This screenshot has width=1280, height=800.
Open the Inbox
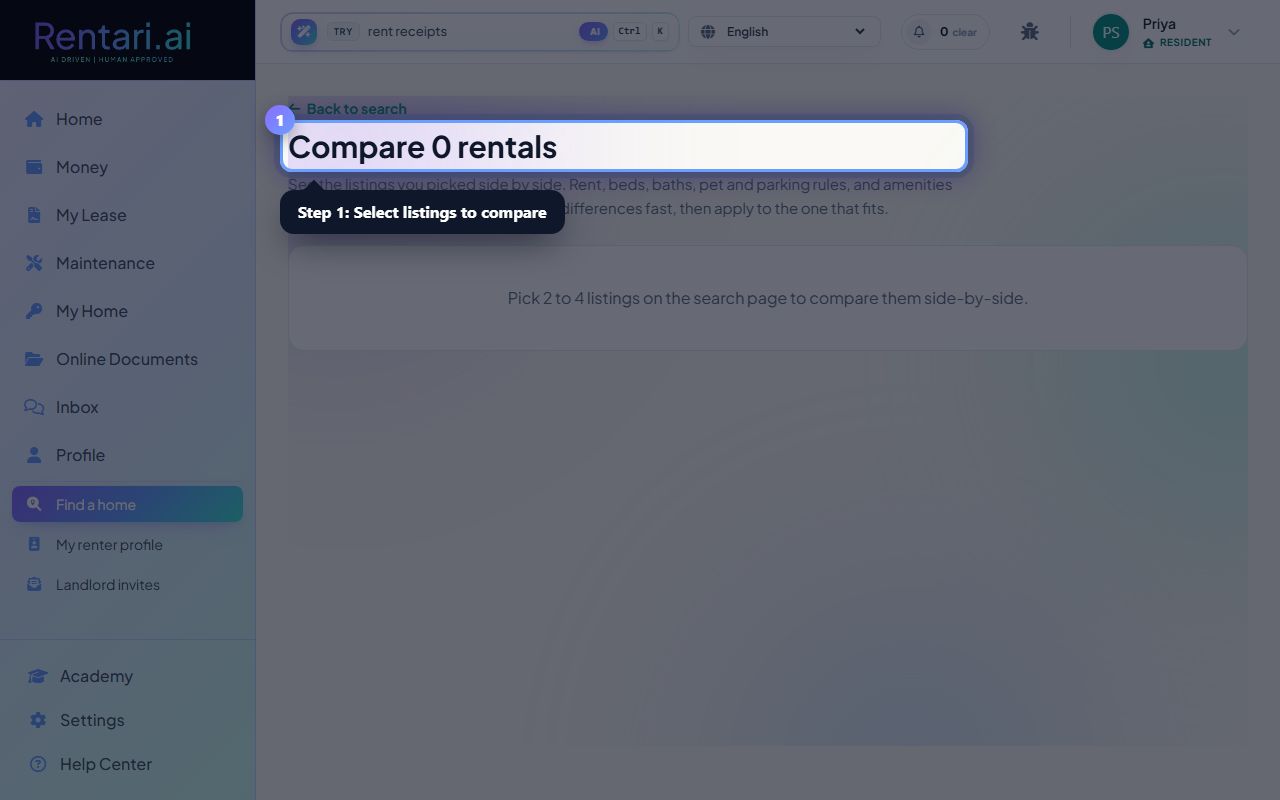pos(127,407)
